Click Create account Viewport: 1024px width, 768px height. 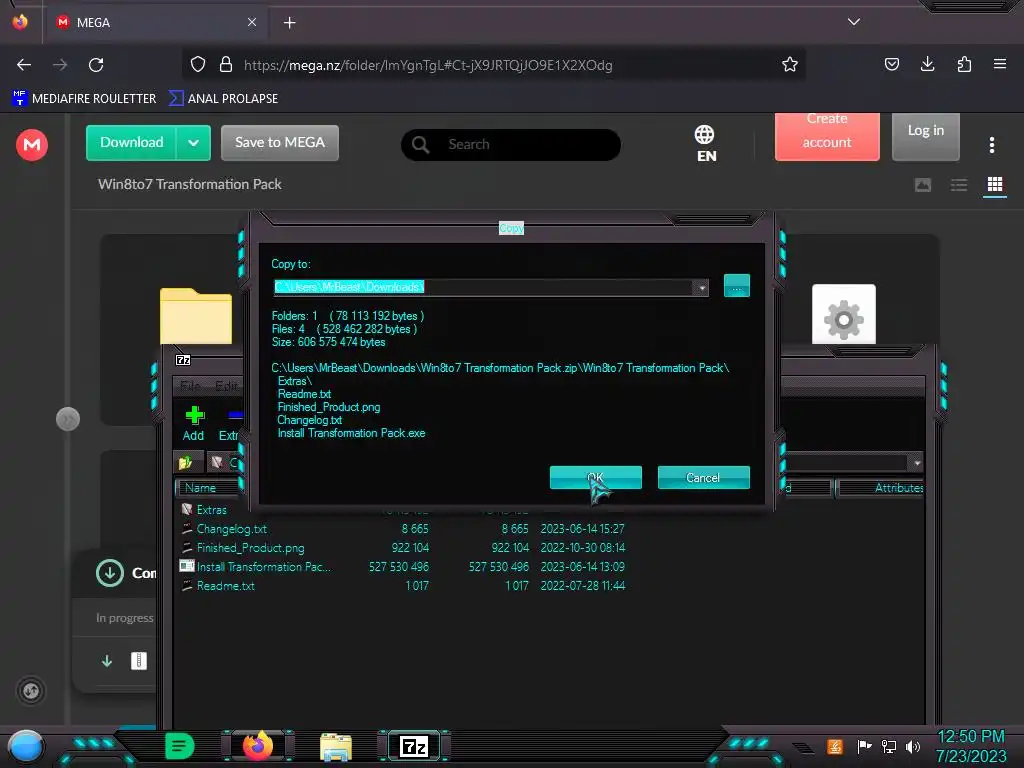click(827, 136)
